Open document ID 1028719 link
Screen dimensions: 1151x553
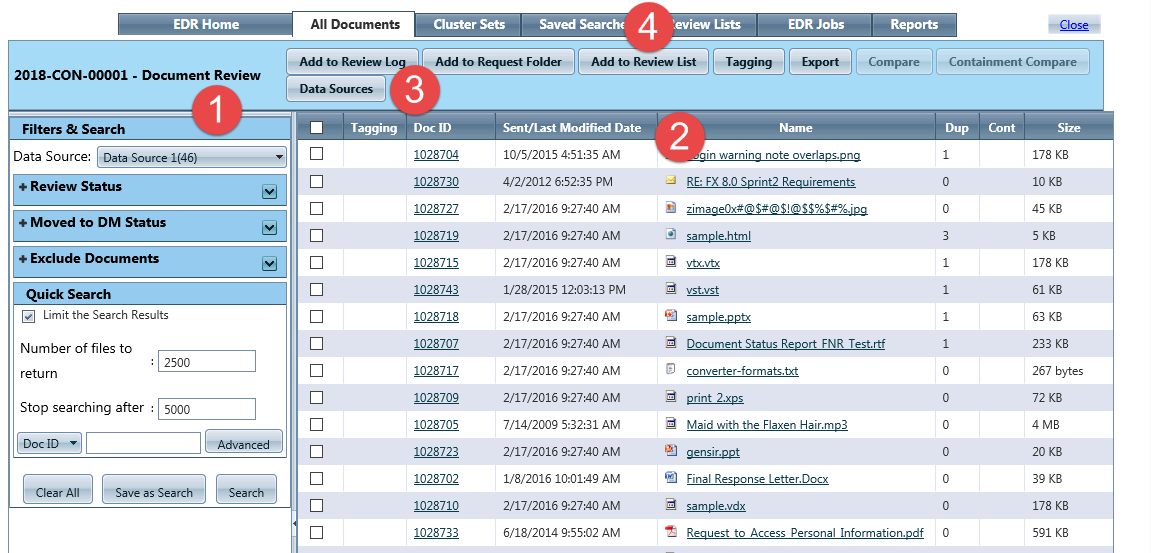[x=436, y=236]
